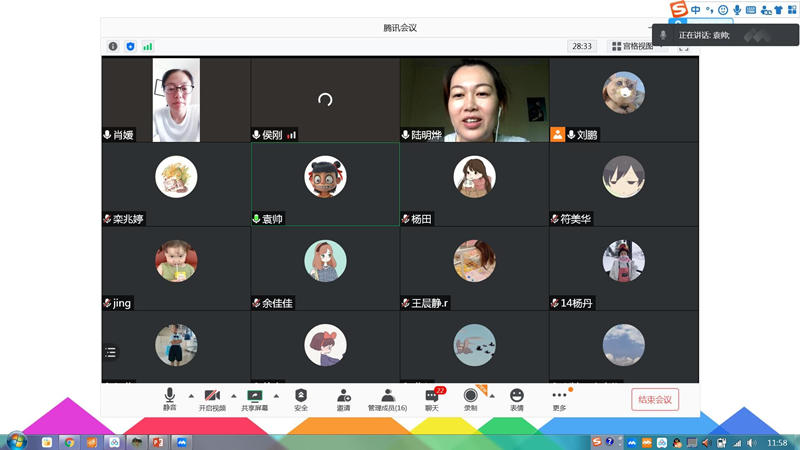Toggle microphone Mute (静音)
This screenshot has width=800, height=450.
pos(169,399)
